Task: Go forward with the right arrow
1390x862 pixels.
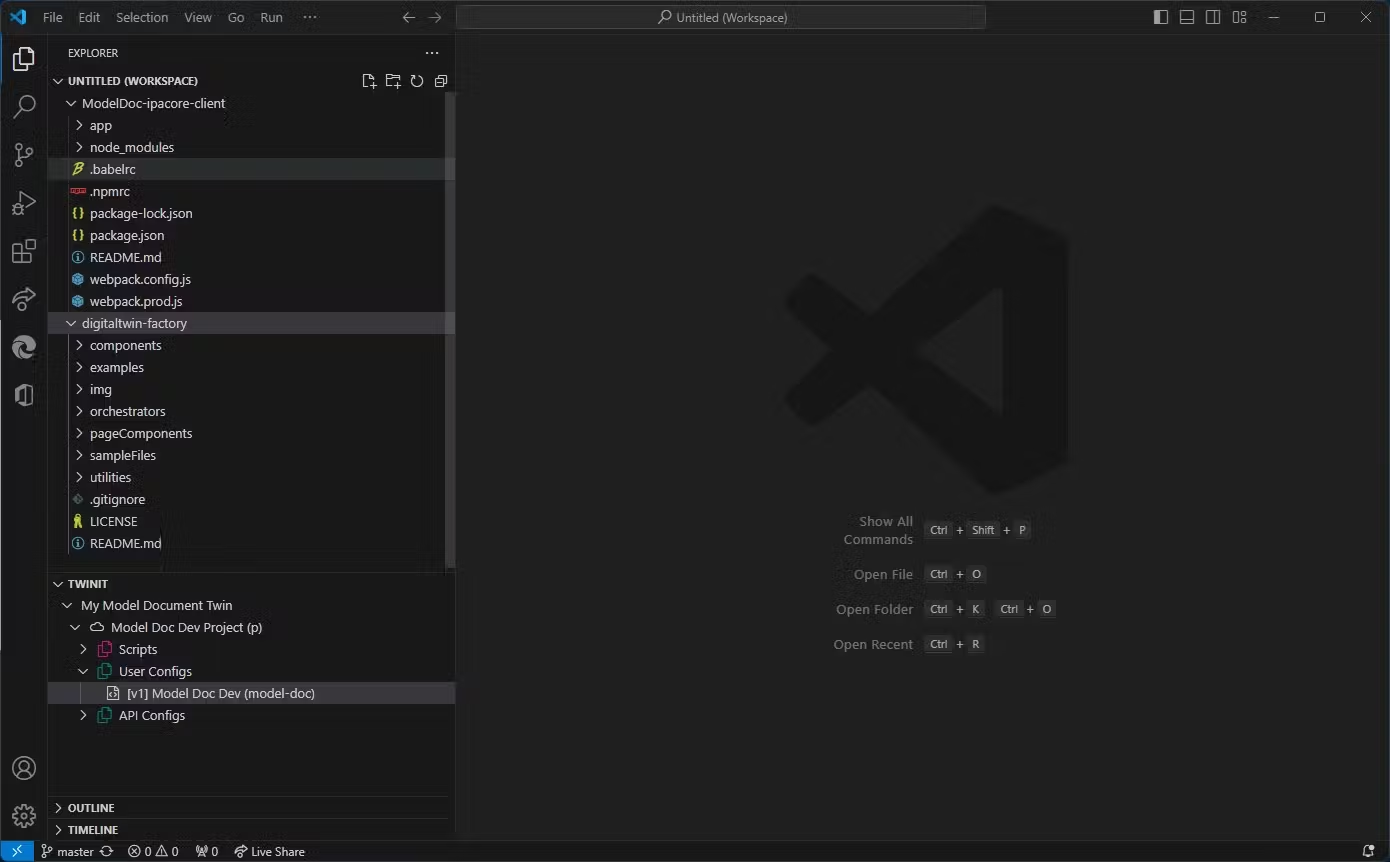Action: pos(434,17)
